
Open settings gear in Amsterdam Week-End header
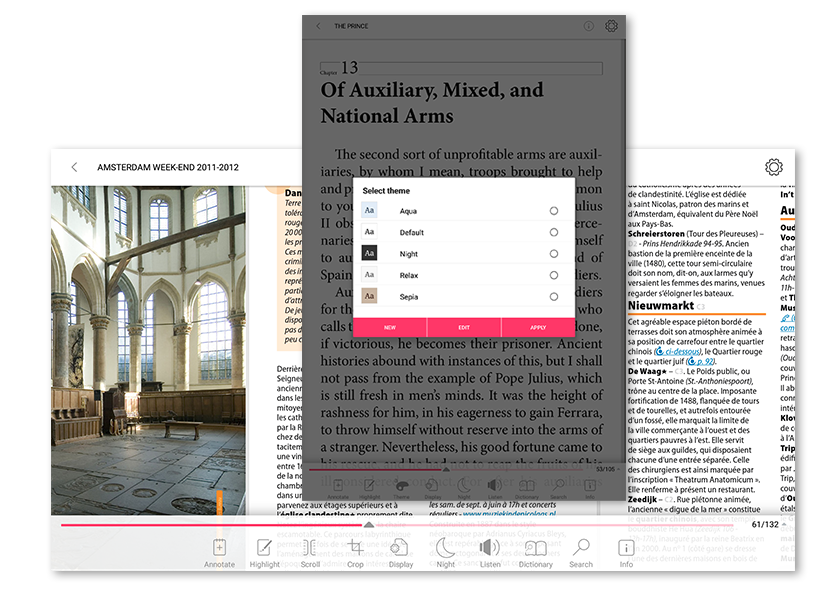point(774,167)
